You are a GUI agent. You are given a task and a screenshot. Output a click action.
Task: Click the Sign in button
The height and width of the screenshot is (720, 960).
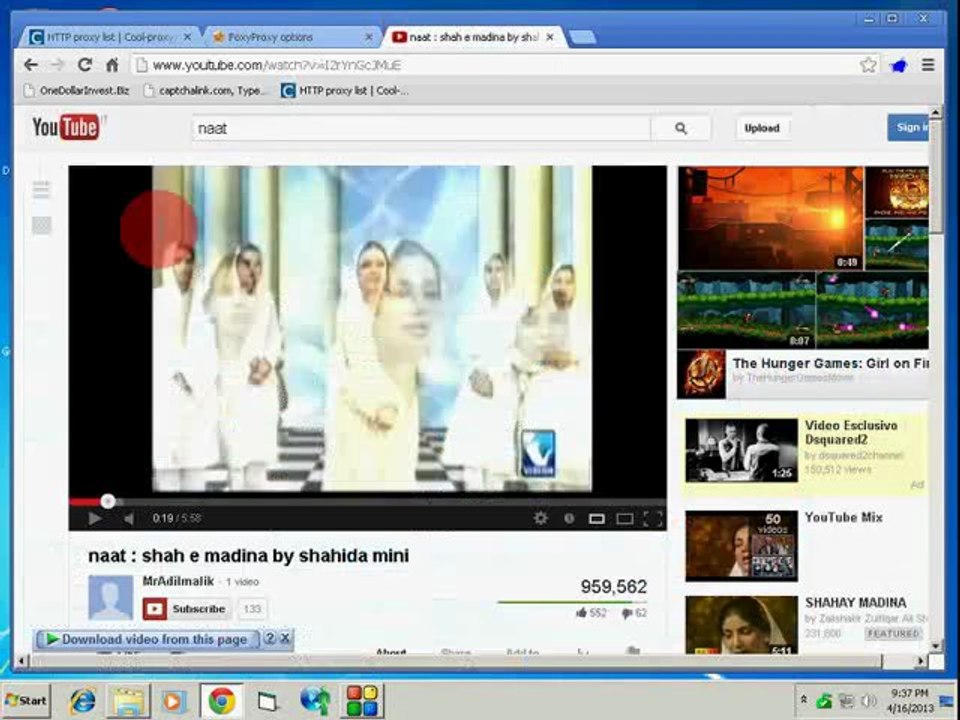908,127
